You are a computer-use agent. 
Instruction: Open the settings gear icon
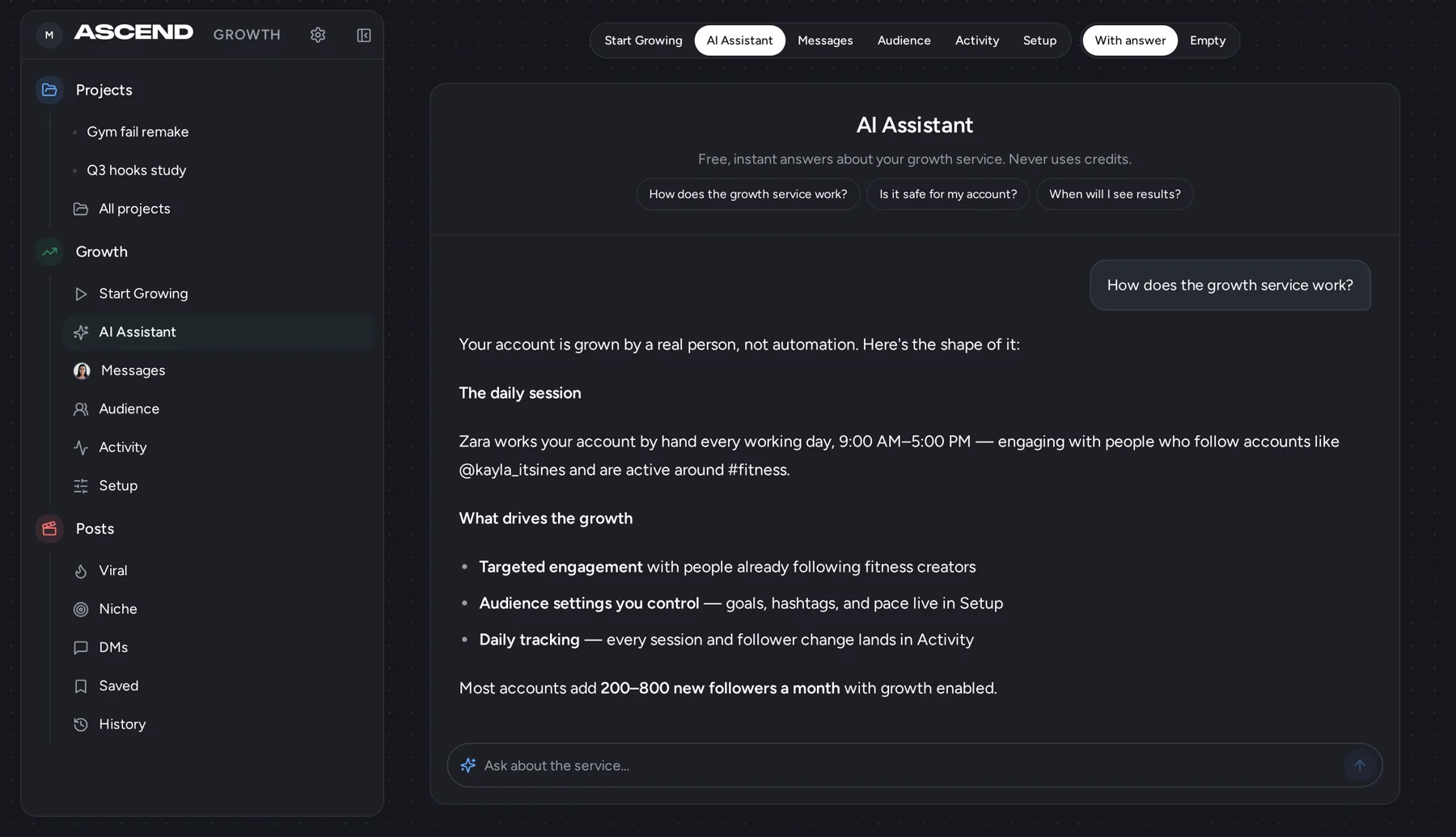tap(318, 35)
